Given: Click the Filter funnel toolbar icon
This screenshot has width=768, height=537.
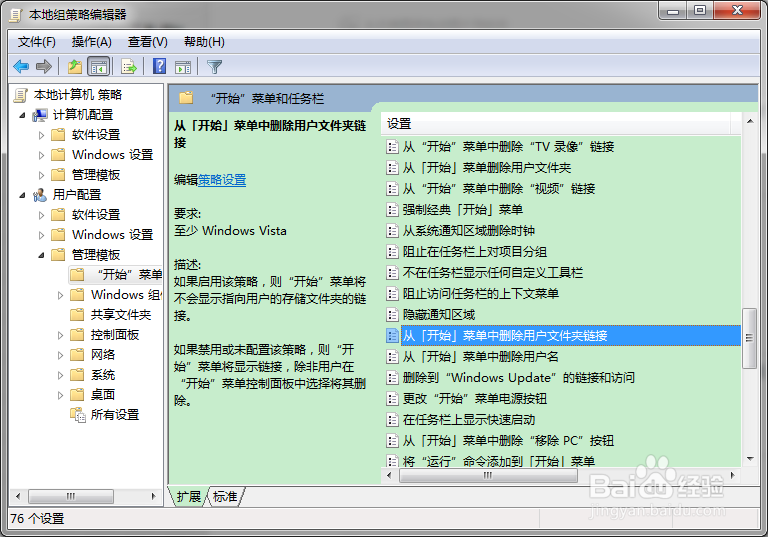Looking at the screenshot, I should (x=215, y=67).
